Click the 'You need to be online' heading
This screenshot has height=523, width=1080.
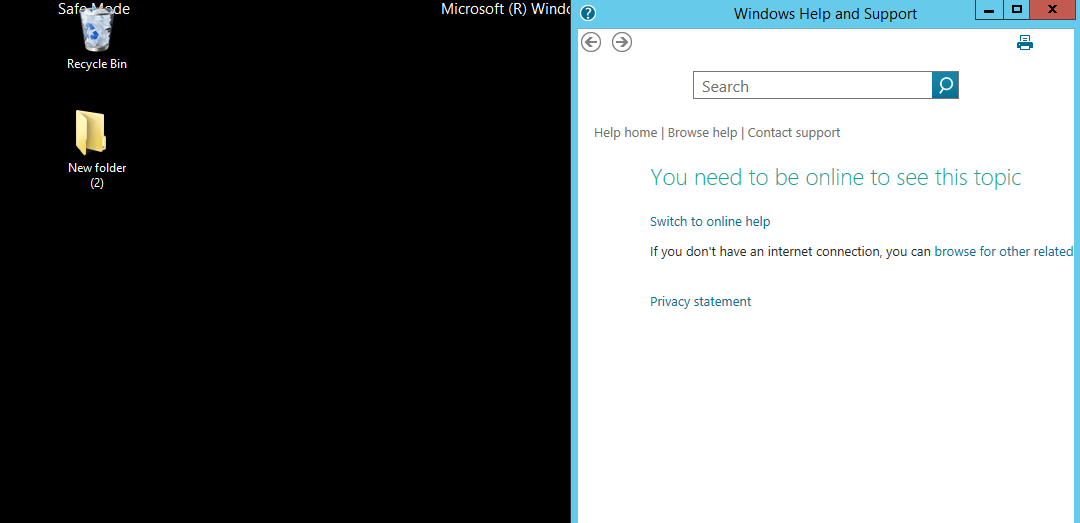(x=835, y=177)
